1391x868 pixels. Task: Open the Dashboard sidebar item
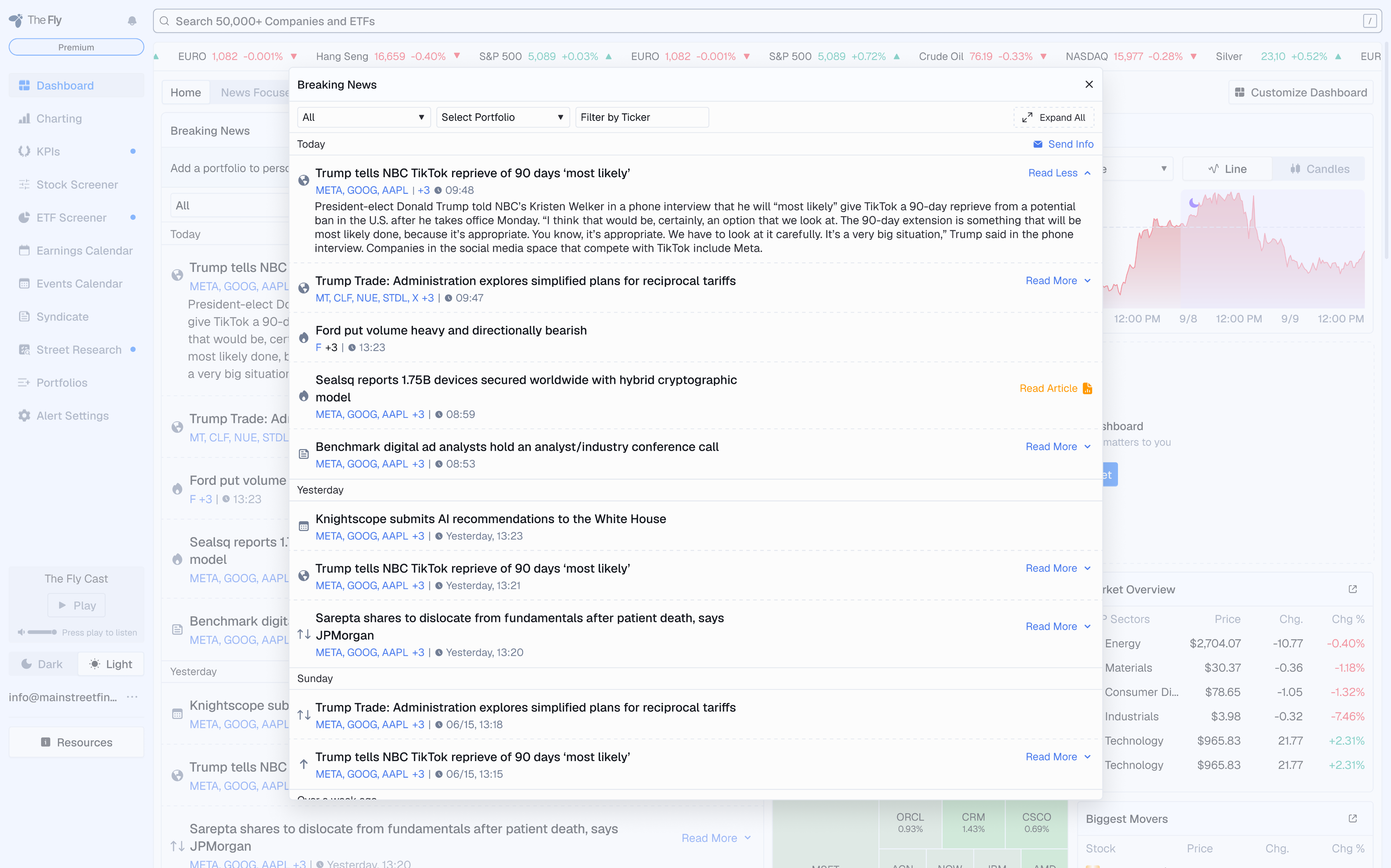(x=76, y=86)
